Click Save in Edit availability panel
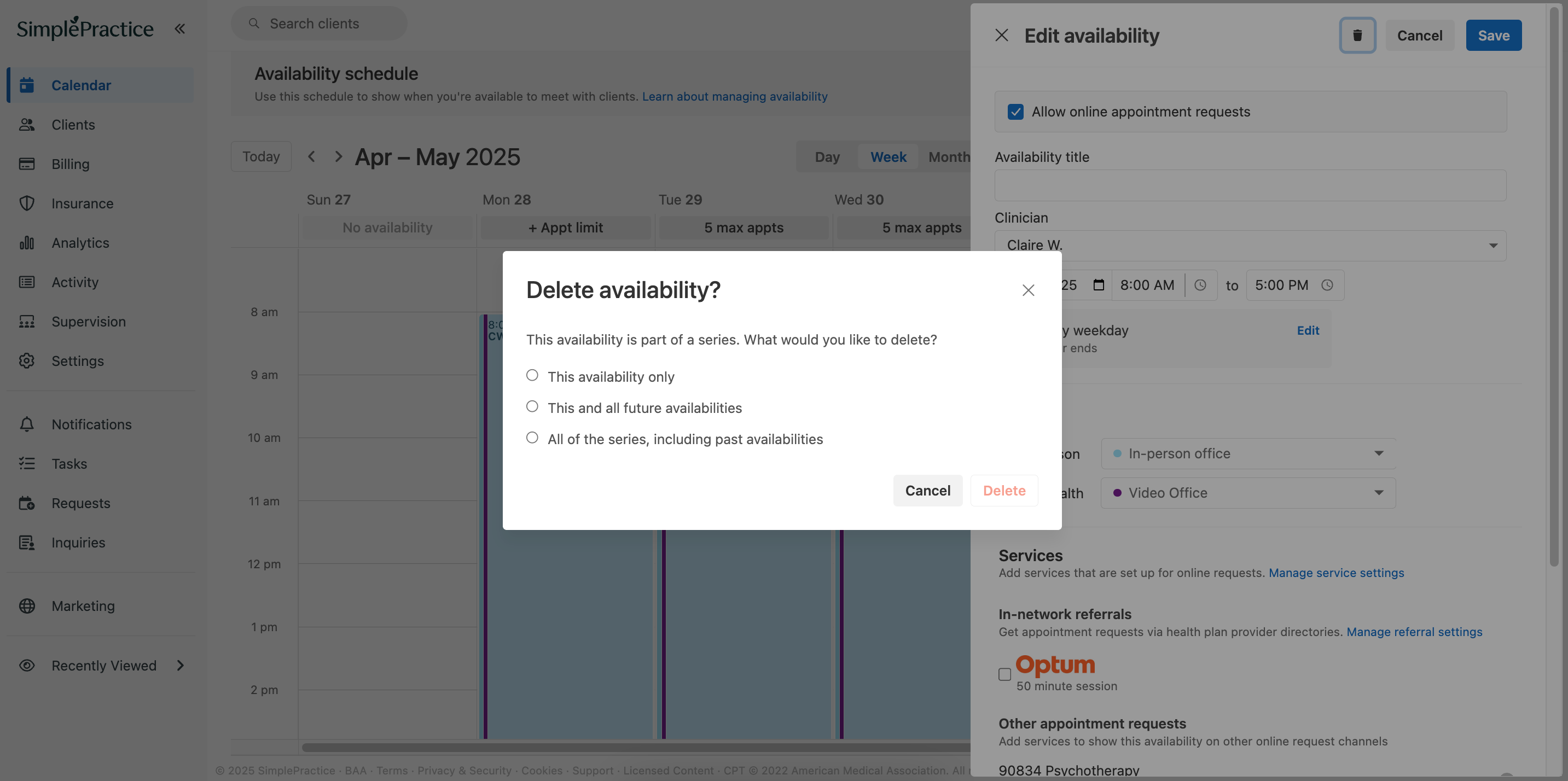The height and width of the screenshot is (781, 1568). point(1493,36)
